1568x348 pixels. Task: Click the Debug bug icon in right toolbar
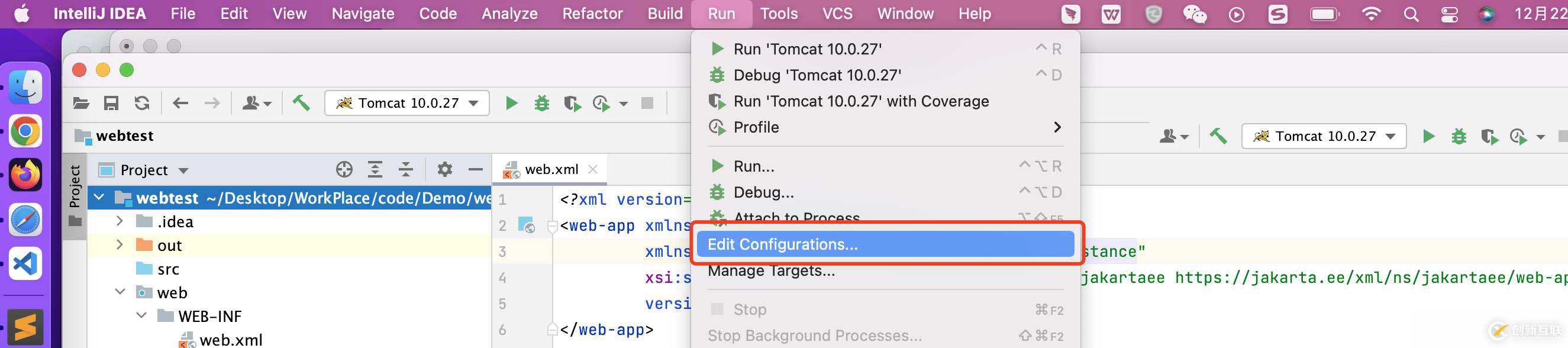(x=1459, y=136)
